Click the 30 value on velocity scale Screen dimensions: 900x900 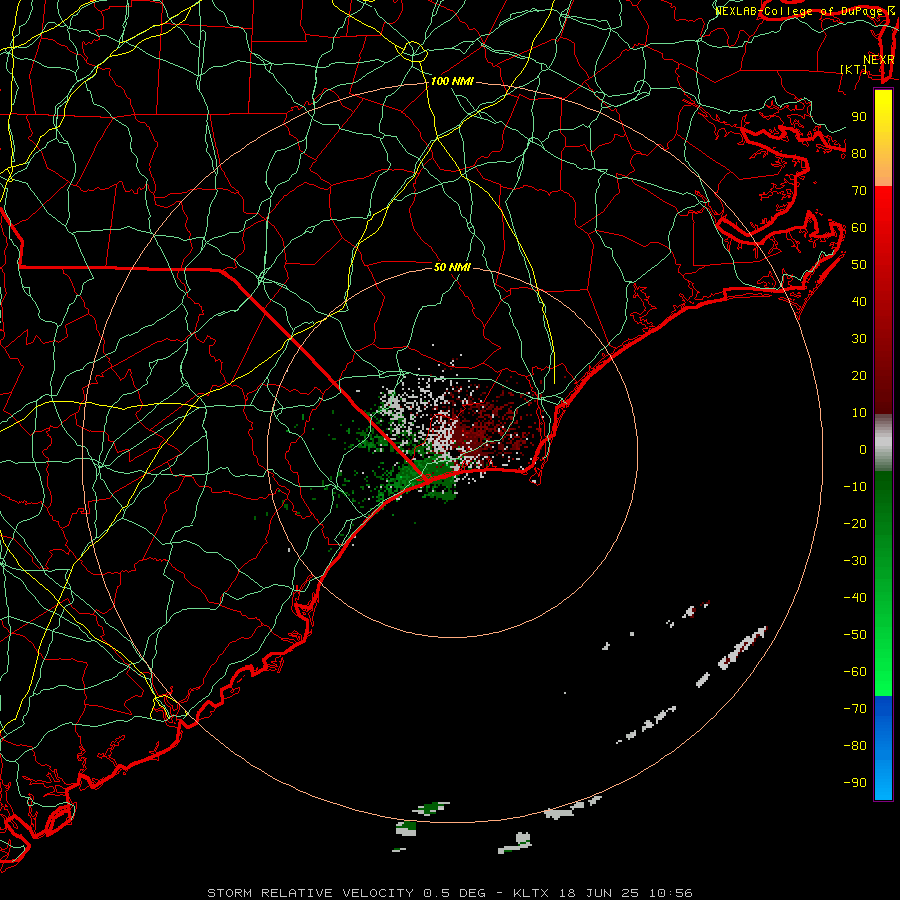click(x=859, y=339)
